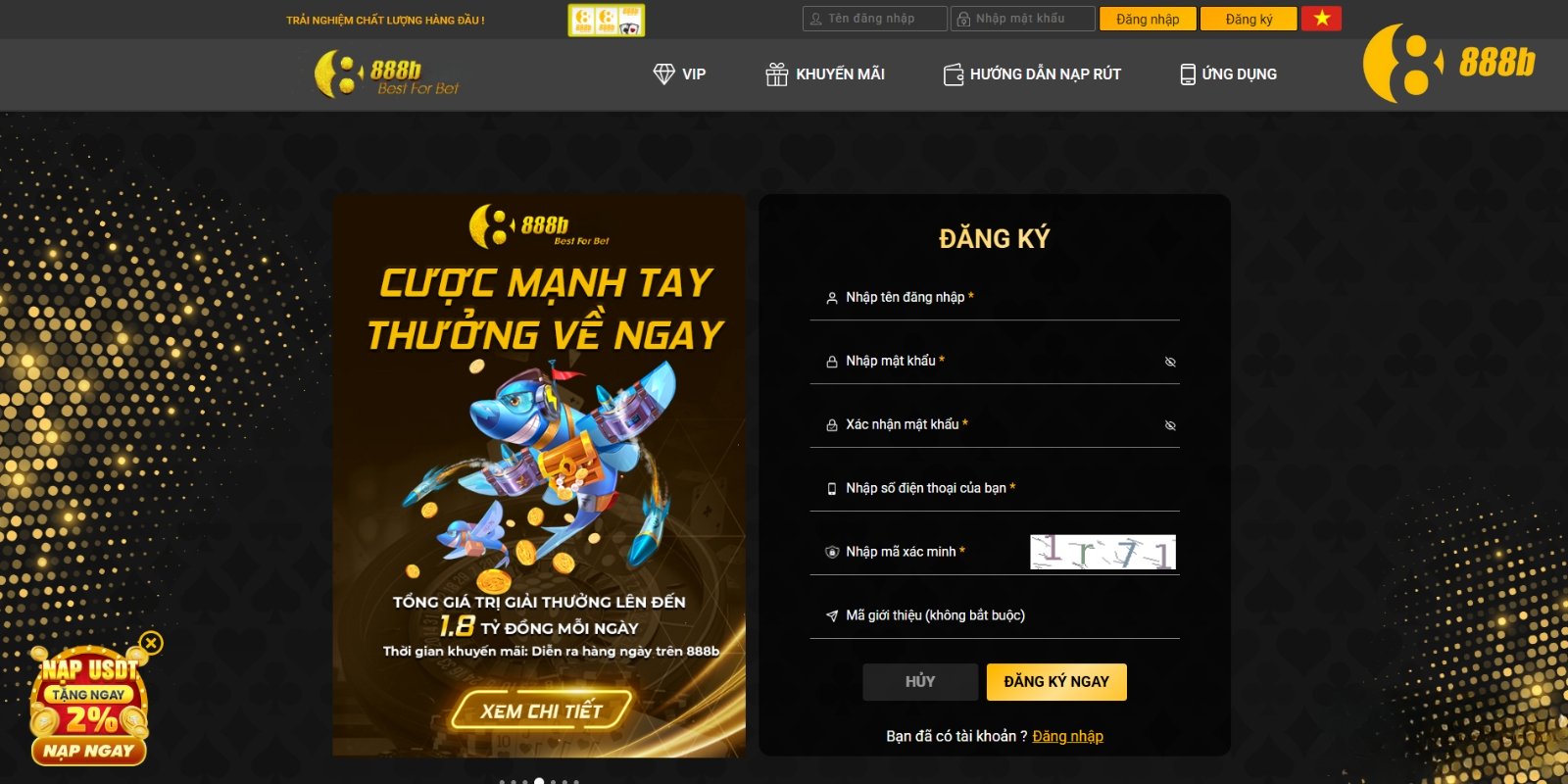Click the 888b Best For Bet logo

(x=386, y=74)
